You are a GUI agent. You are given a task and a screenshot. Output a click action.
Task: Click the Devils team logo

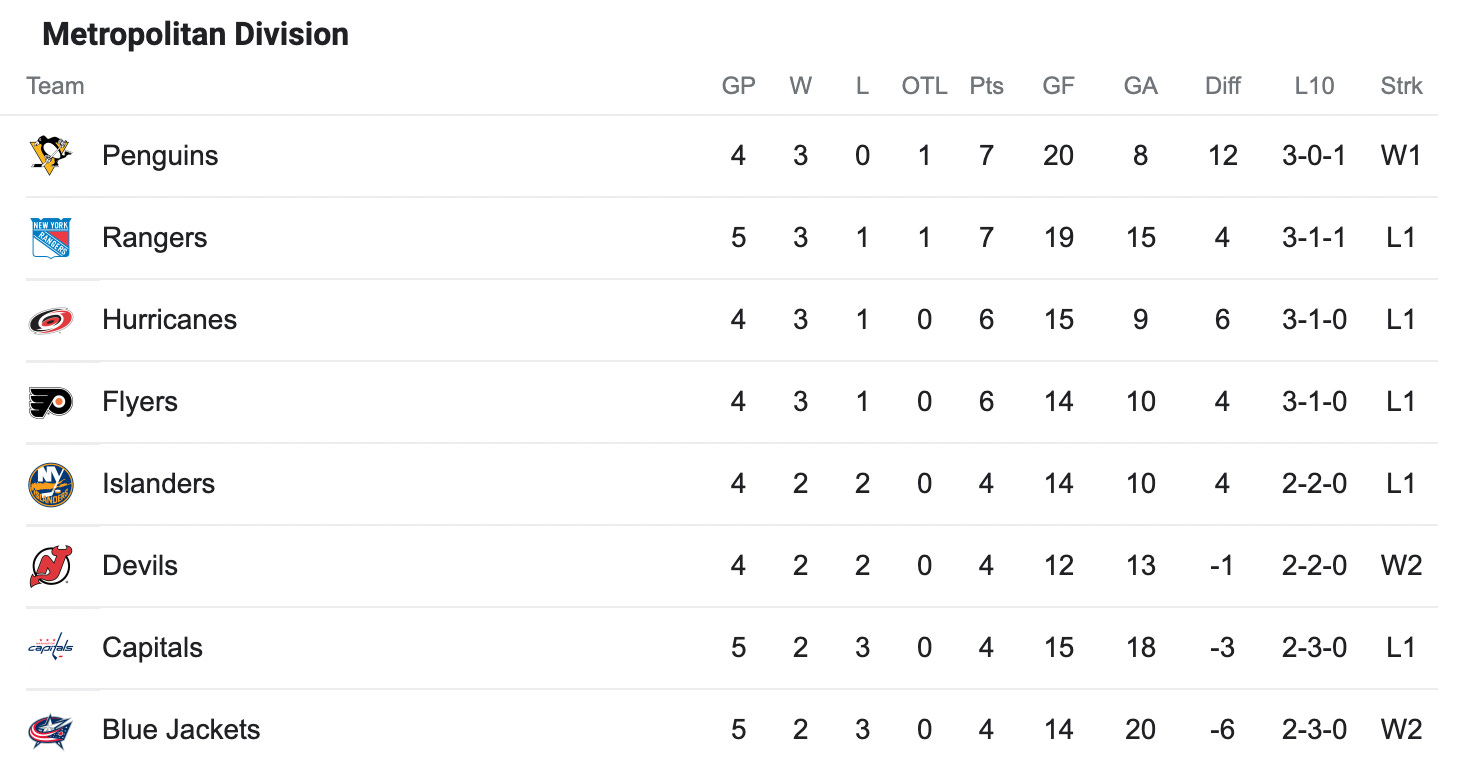pyautogui.click(x=50, y=566)
